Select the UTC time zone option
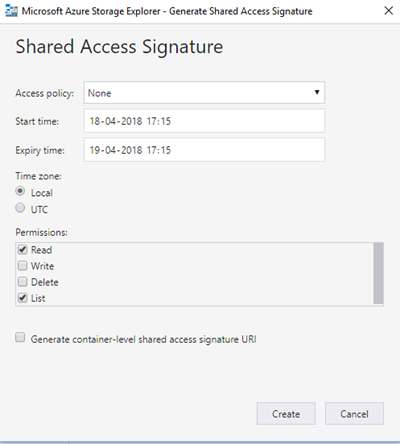 [20, 208]
